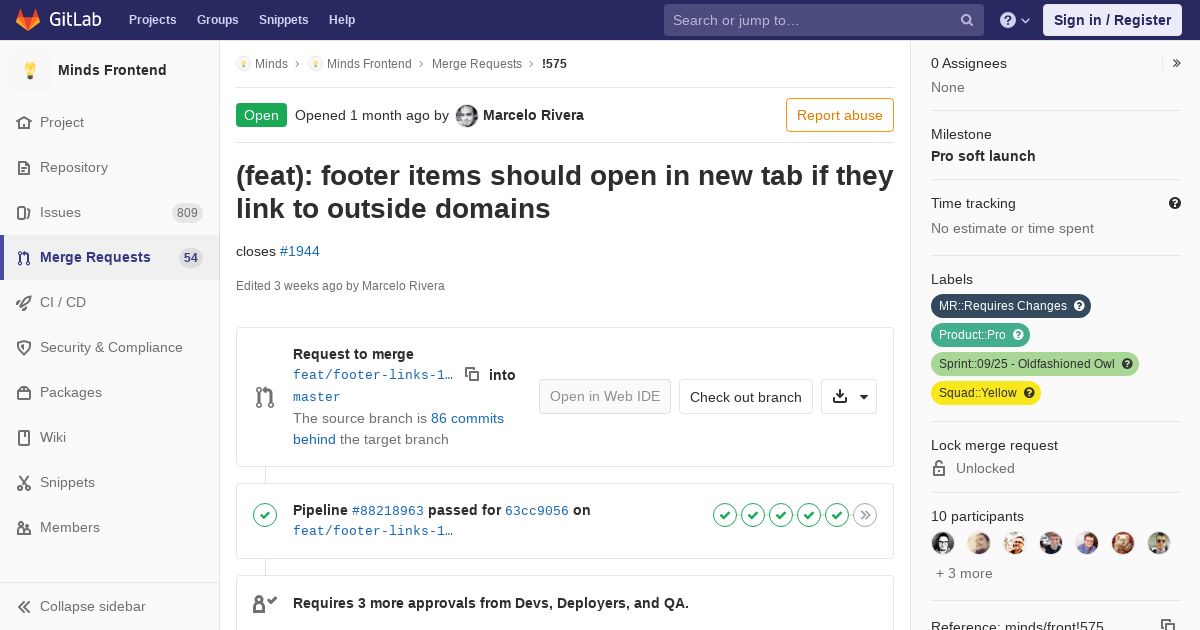Open Help in the top bar
Viewport: 1200px width, 630px height.
click(x=342, y=20)
